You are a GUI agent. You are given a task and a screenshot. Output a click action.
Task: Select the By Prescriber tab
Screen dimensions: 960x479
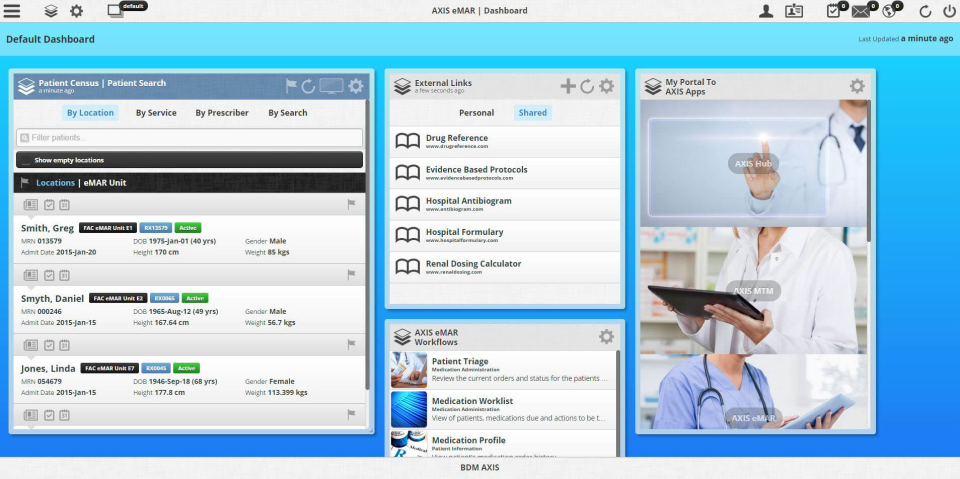(x=222, y=113)
